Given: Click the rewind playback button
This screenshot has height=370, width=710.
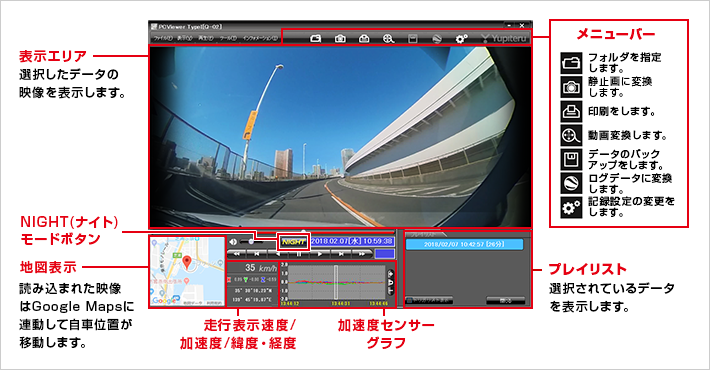Looking at the screenshot, I should 236,254.
